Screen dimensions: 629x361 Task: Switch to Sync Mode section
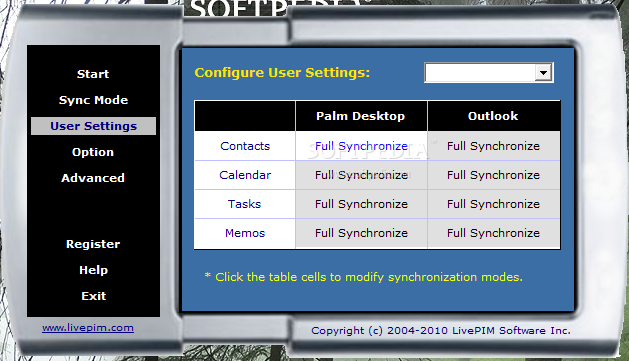pyautogui.click(x=93, y=100)
